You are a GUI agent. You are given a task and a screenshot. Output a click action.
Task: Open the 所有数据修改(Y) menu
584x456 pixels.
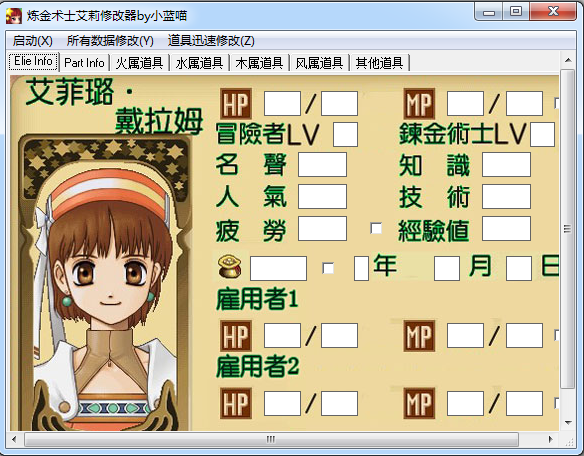pyautogui.click(x=110, y=40)
